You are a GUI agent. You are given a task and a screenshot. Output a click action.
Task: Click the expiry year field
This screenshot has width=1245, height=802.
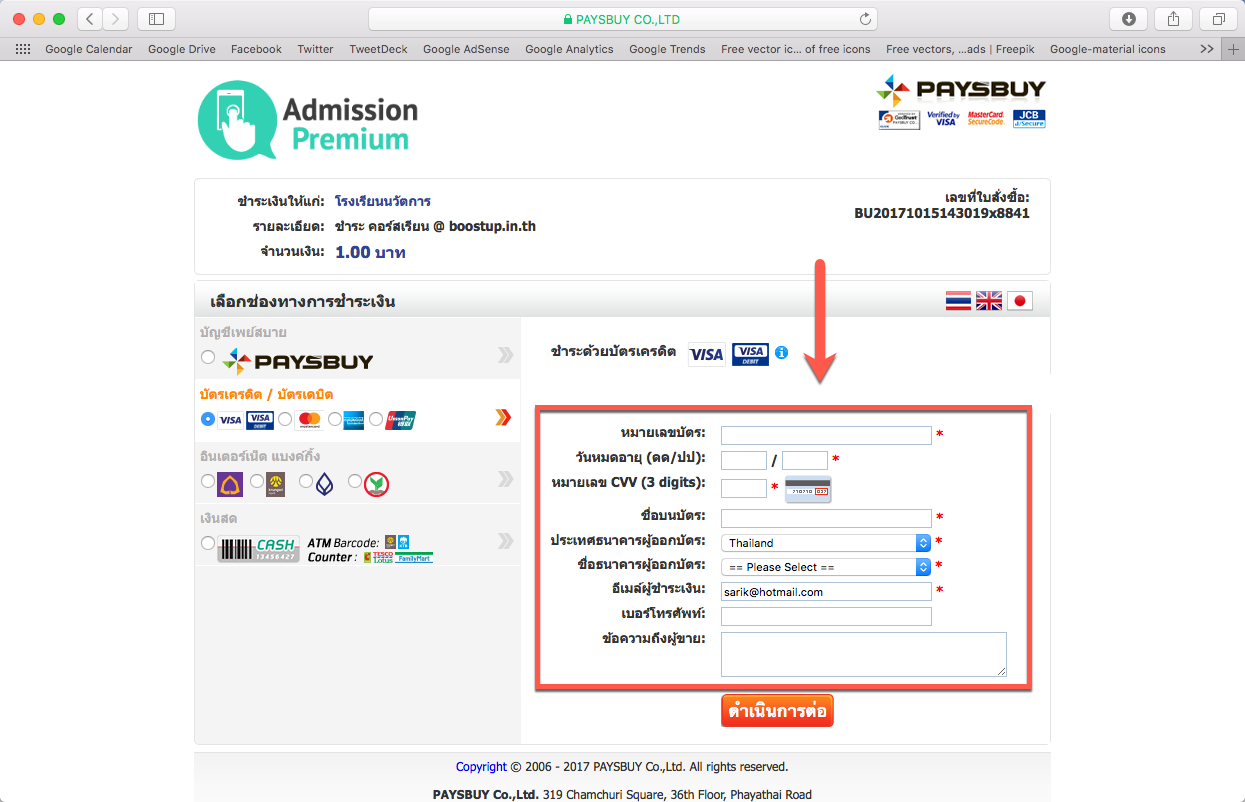pyautogui.click(x=805, y=460)
